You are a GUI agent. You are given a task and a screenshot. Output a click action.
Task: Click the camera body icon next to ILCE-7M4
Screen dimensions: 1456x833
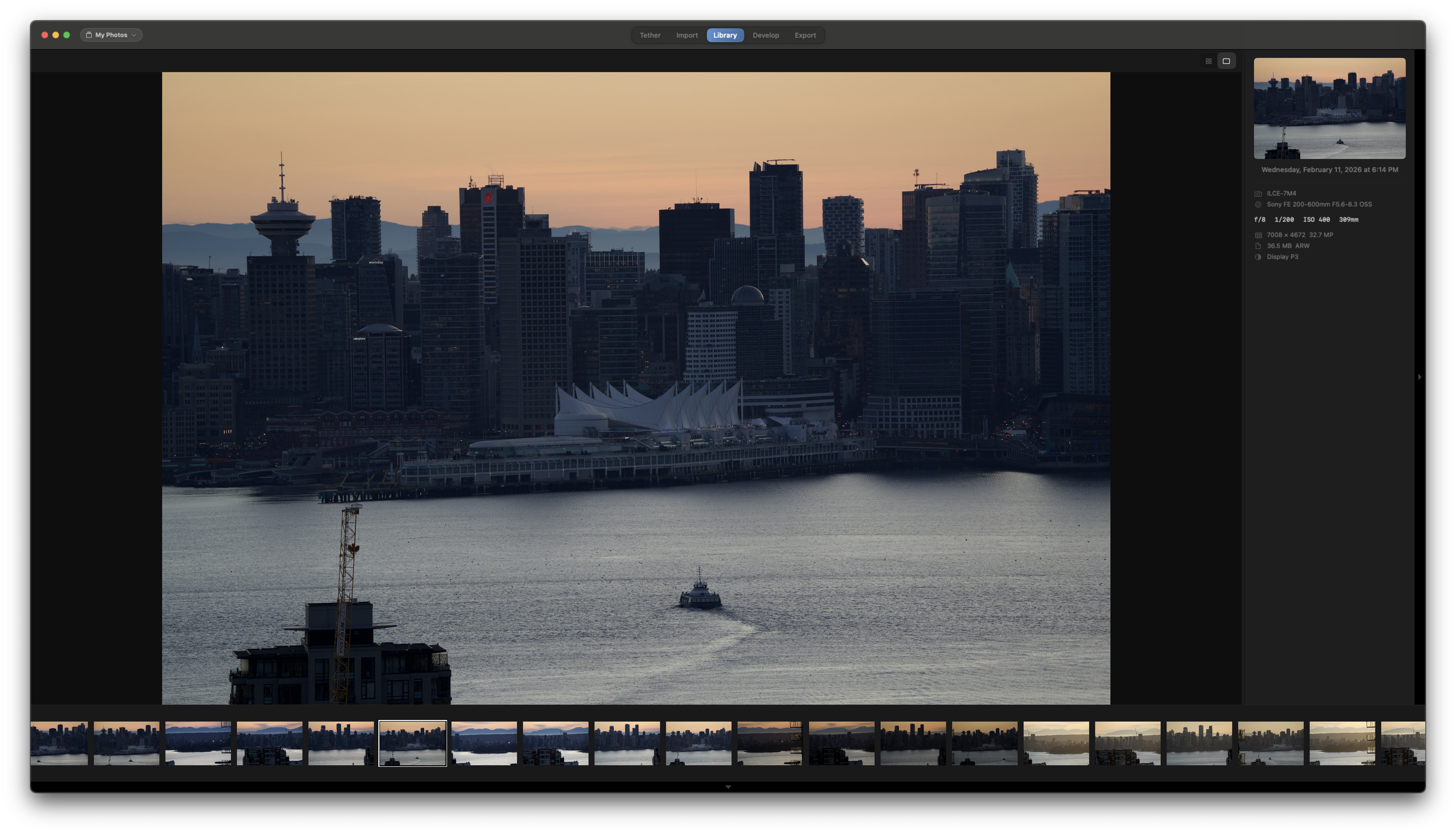(1258, 194)
